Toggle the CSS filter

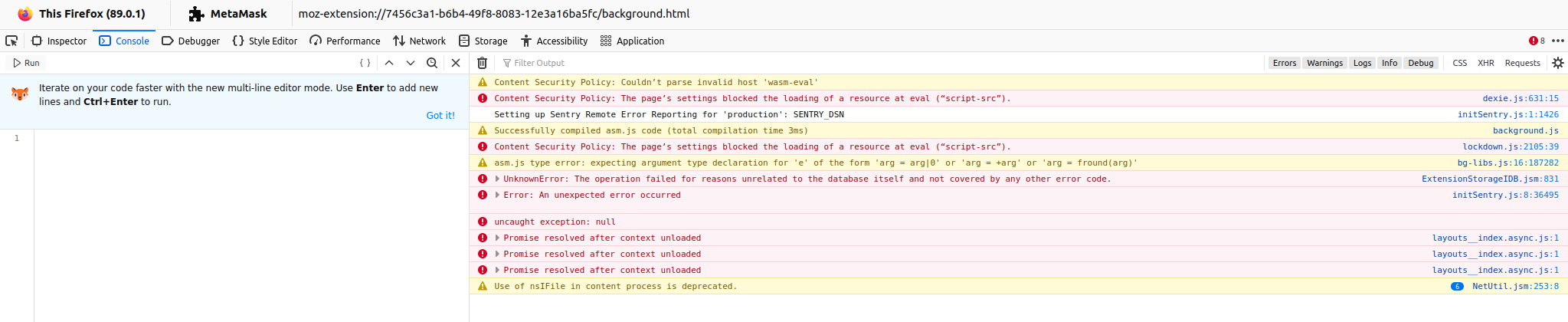tap(1459, 63)
